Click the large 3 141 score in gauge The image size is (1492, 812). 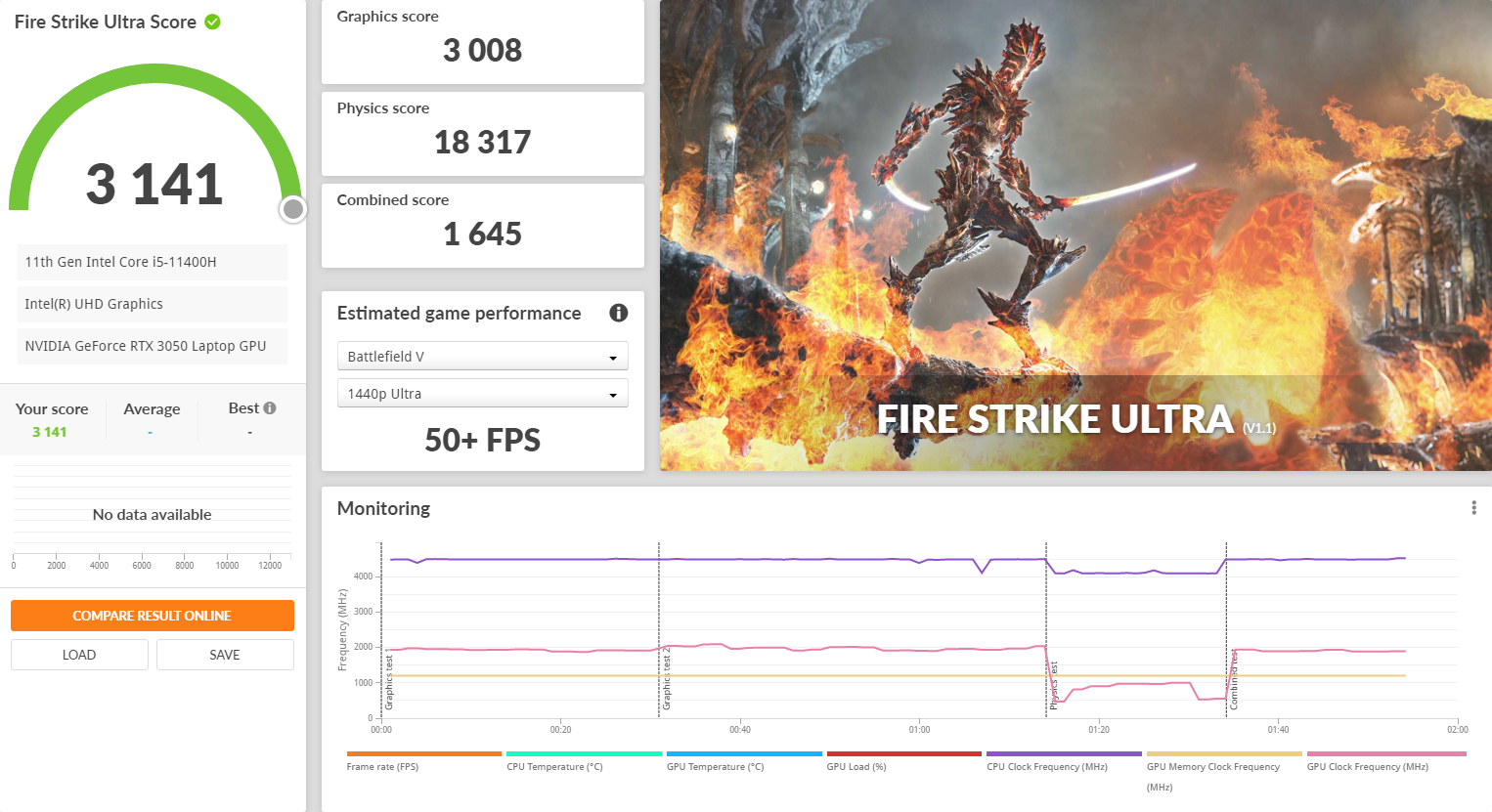pos(154,184)
